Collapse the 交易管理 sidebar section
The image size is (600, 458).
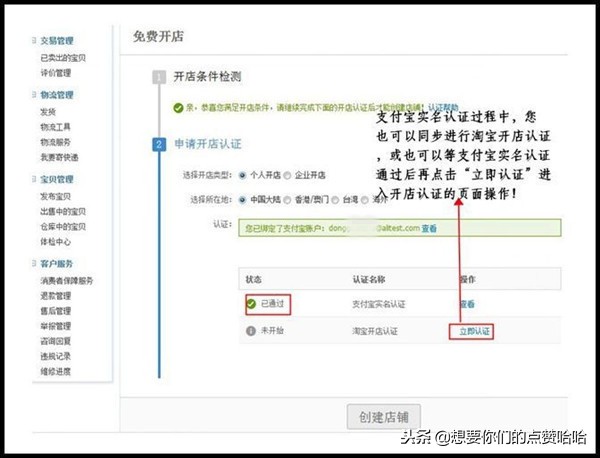pyautogui.click(x=34, y=40)
